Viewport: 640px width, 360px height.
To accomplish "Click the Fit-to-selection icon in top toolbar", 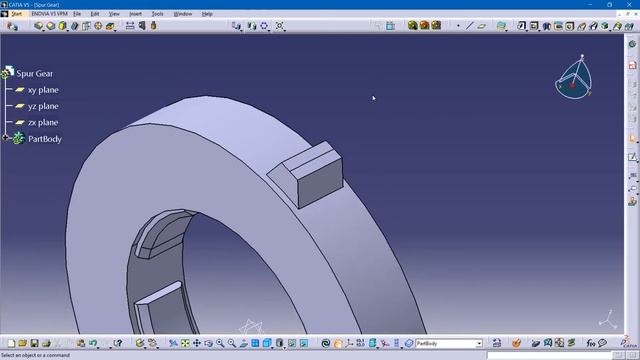I will click(x=280, y=26).
